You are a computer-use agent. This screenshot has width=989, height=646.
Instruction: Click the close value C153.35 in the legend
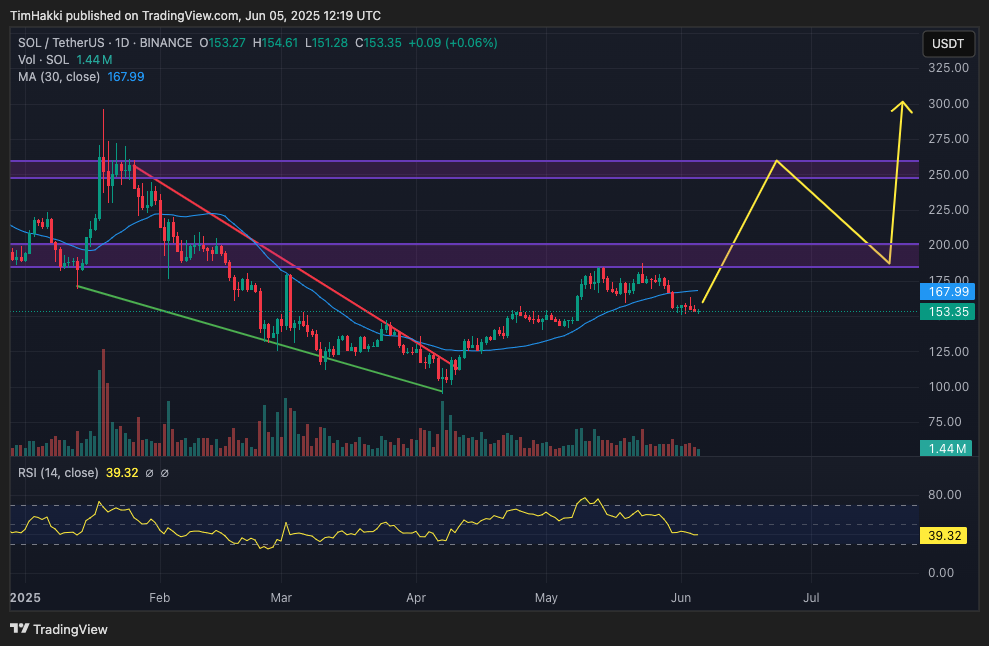pyautogui.click(x=378, y=43)
